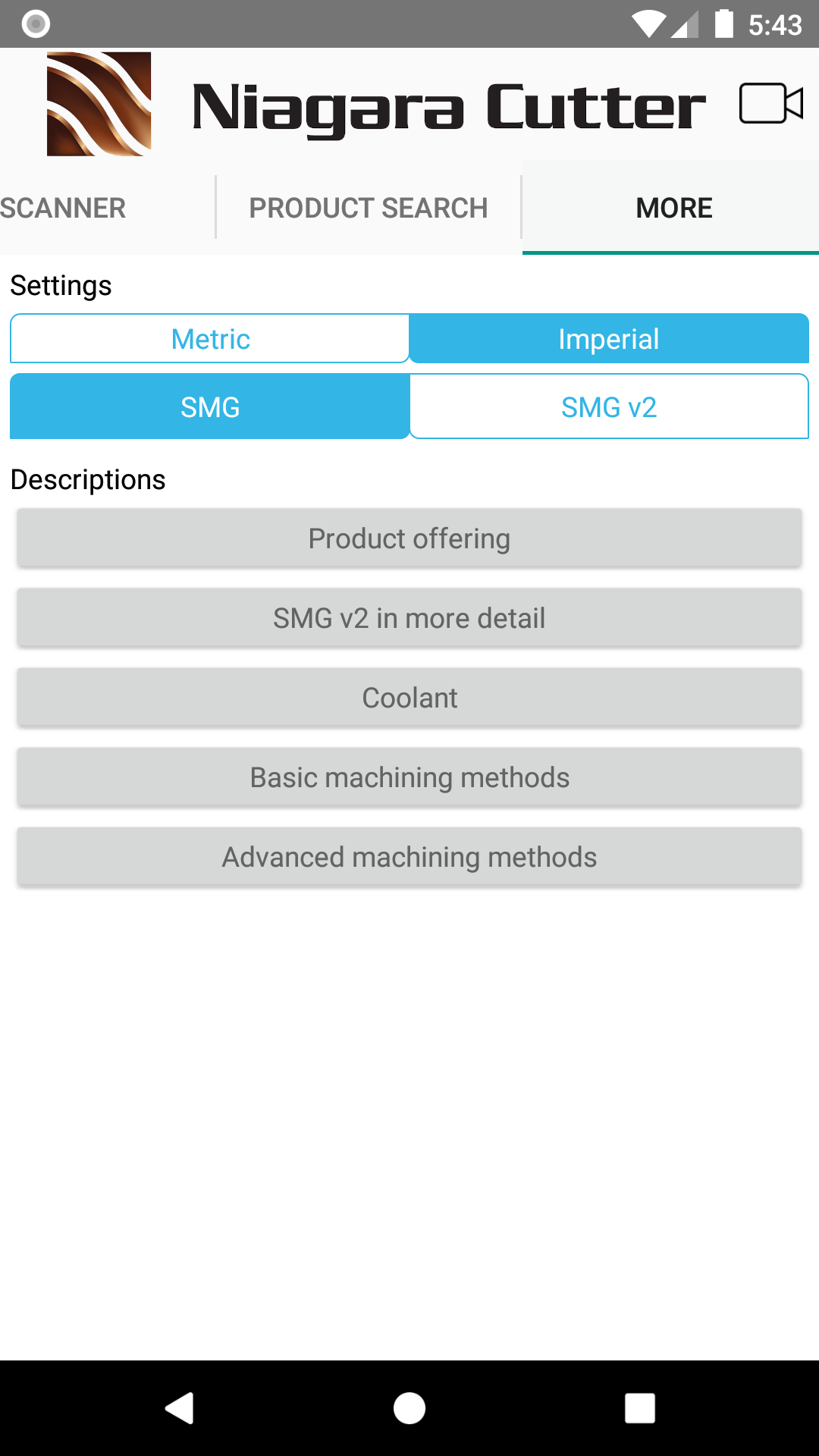View SMG v2 in more detail

point(409,617)
